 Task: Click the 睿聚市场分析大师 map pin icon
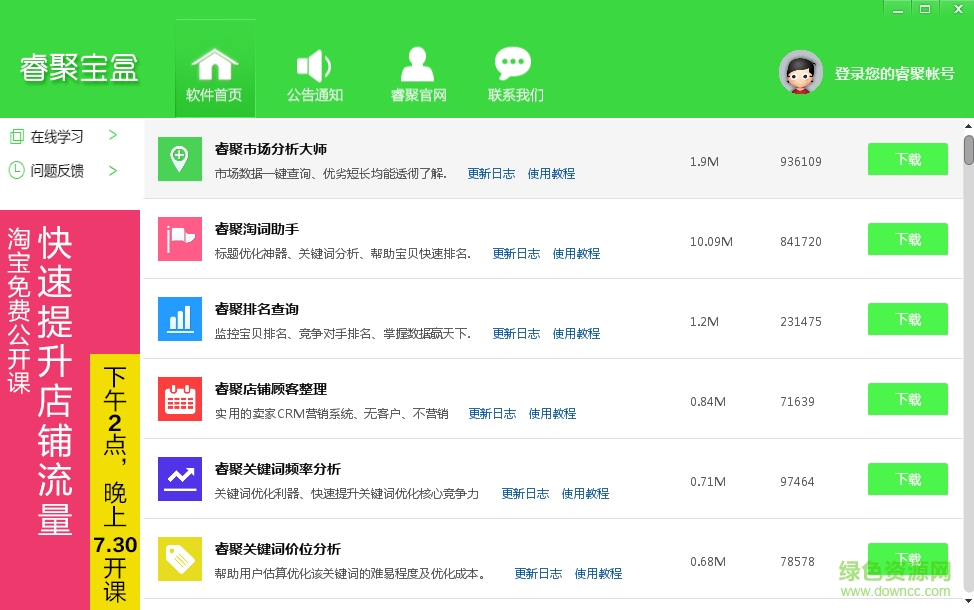click(180, 159)
